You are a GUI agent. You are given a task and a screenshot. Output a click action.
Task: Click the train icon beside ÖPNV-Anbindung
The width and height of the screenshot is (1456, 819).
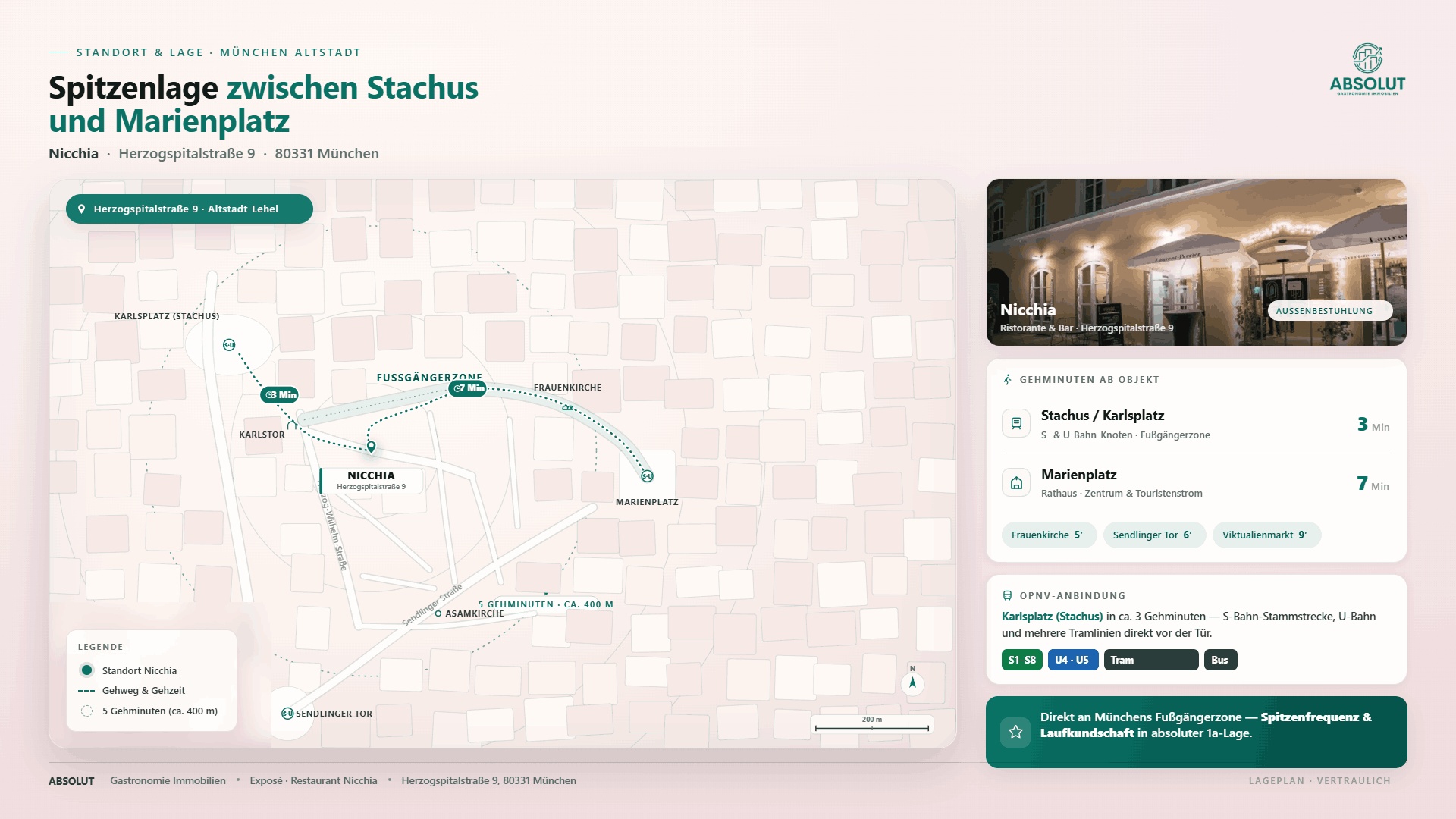tap(1007, 596)
